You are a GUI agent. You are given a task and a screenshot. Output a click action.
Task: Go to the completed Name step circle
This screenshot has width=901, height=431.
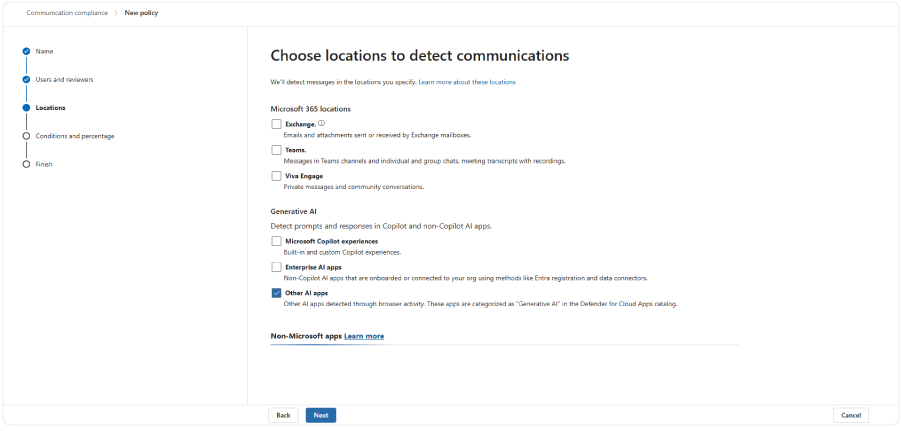(x=26, y=51)
